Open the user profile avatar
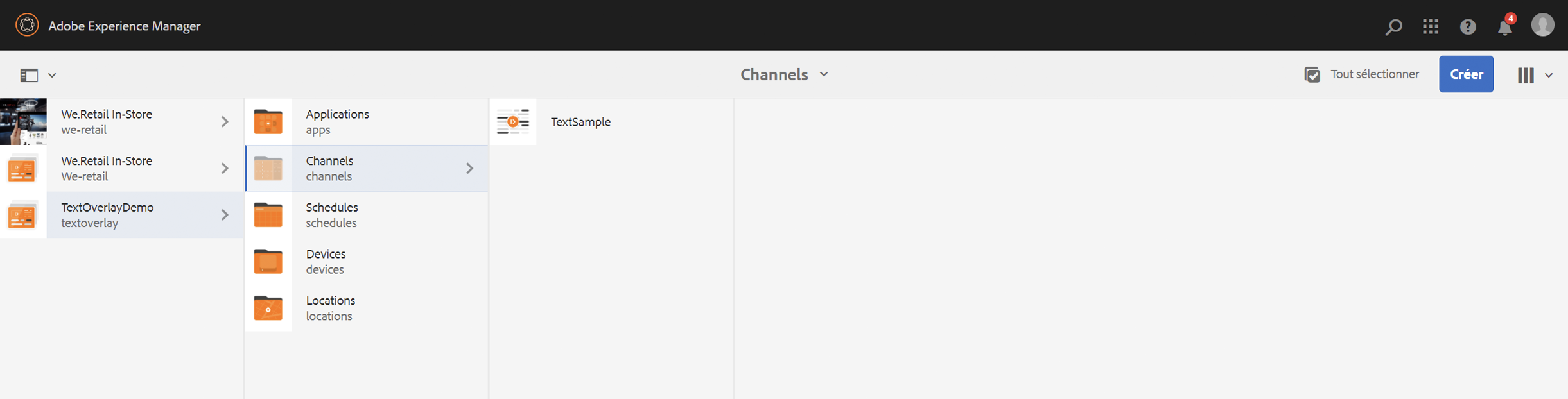Image resolution: width=1568 pixels, height=399 pixels. click(1542, 25)
